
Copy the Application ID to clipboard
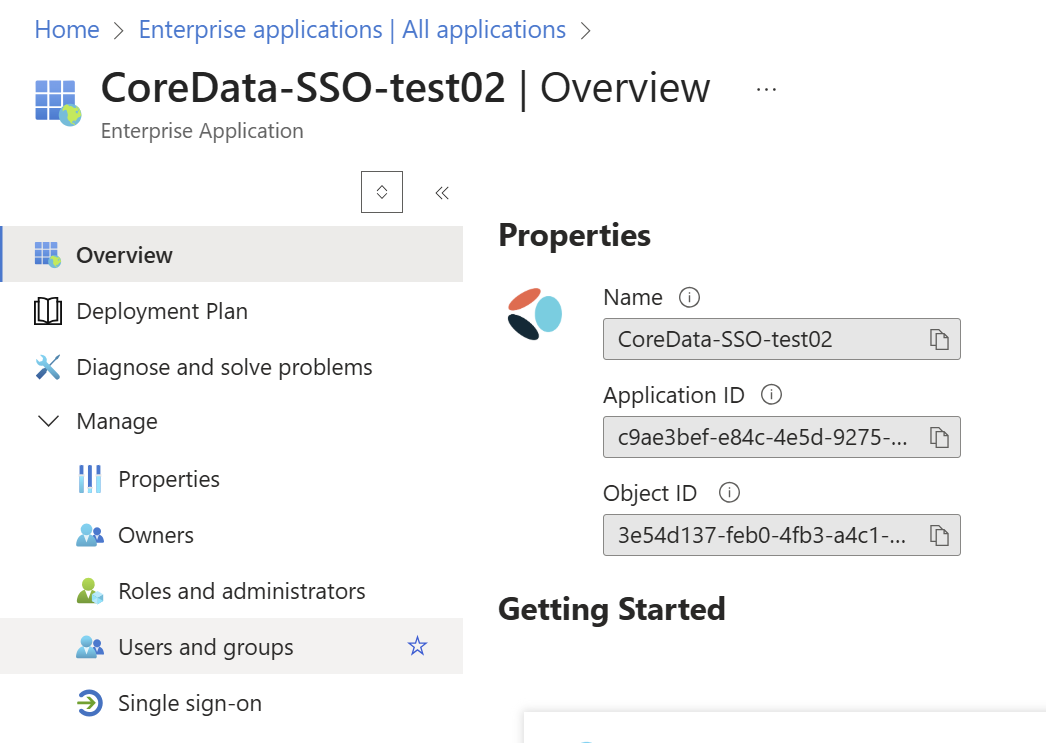[939, 437]
